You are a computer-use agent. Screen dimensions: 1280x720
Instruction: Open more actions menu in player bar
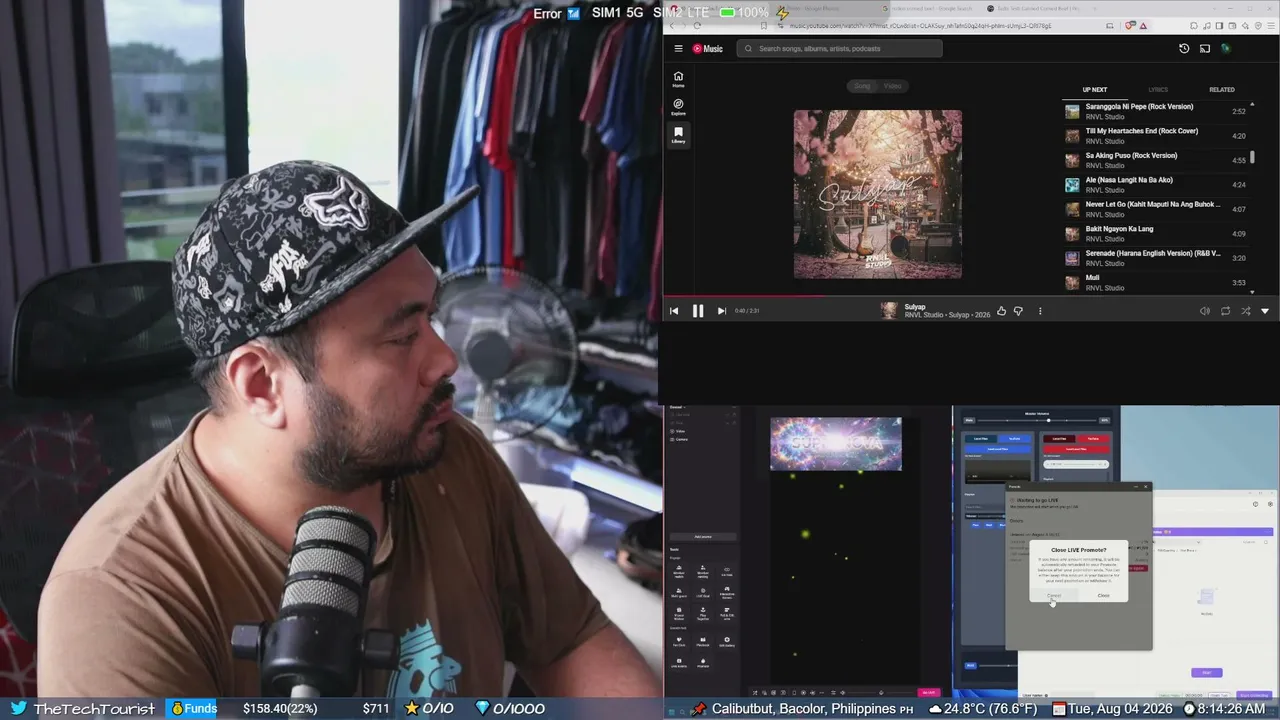[x=1040, y=311]
